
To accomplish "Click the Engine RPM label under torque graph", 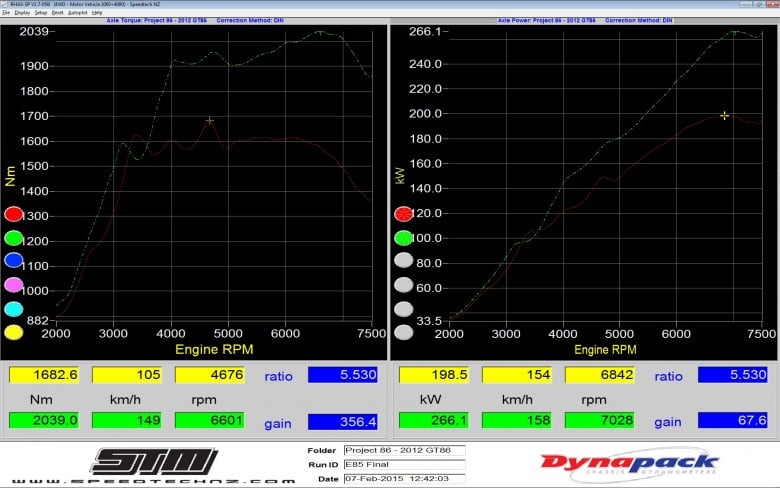I will (x=214, y=349).
